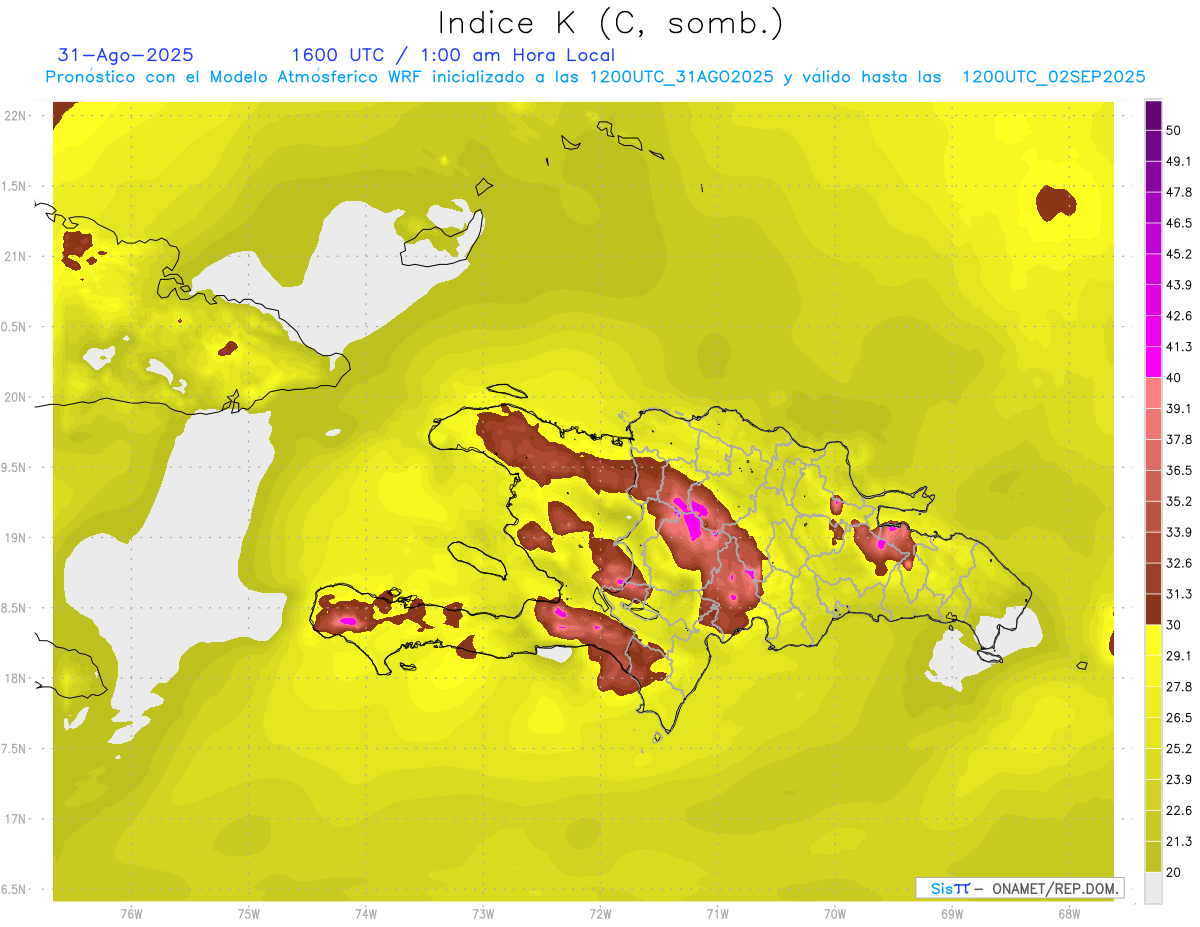Image resolution: width=1200 pixels, height=927 pixels.
Task: Click the legend value '23.9'
Action: (1179, 779)
